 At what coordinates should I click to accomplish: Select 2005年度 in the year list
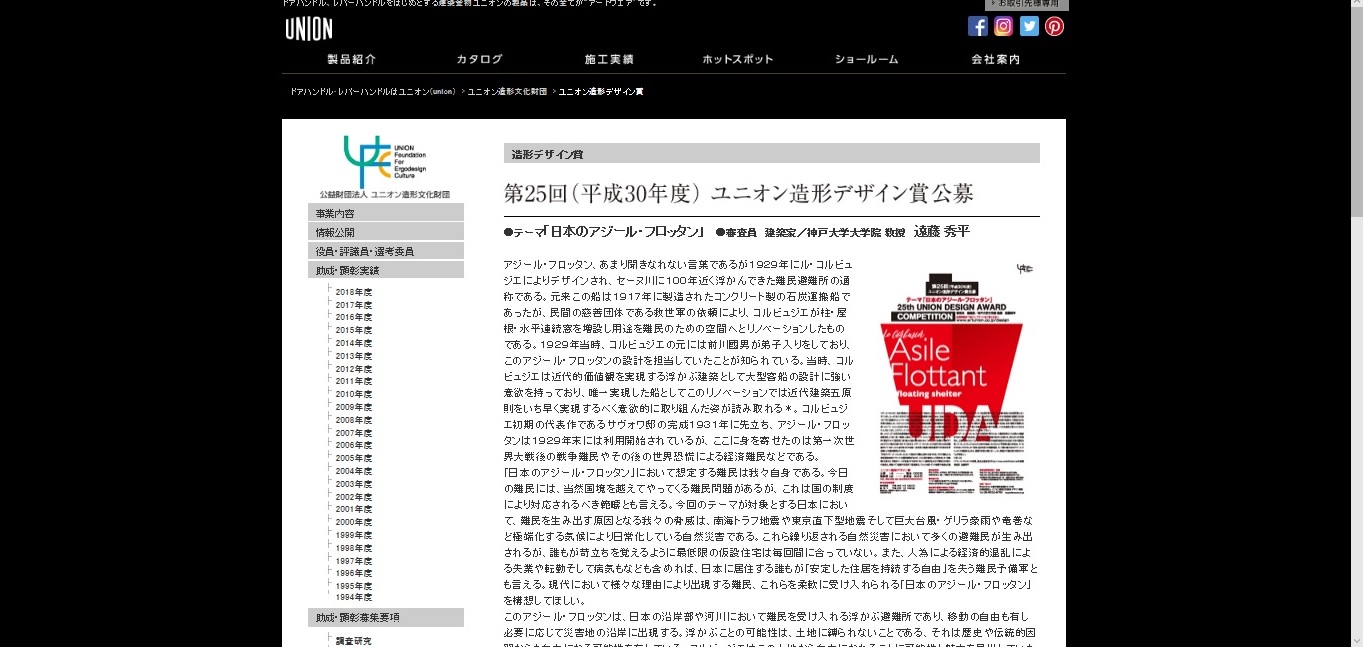coord(354,458)
